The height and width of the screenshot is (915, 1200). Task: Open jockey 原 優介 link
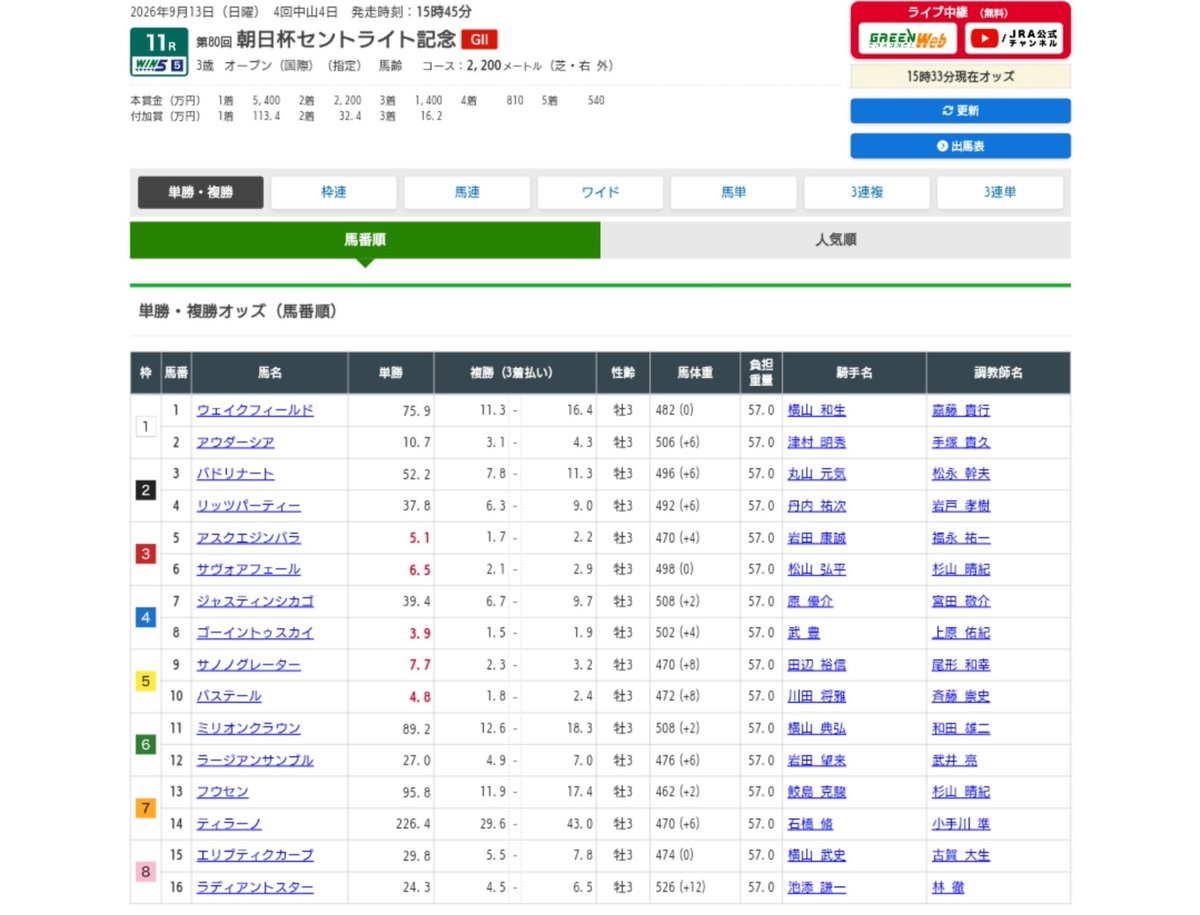tap(810, 601)
